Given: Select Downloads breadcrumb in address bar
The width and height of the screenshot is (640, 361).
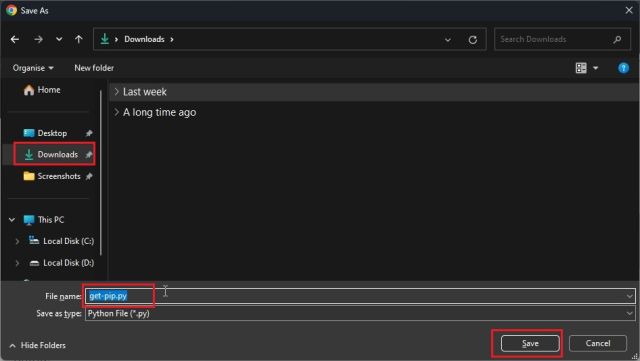Looking at the screenshot, I should [x=144, y=39].
